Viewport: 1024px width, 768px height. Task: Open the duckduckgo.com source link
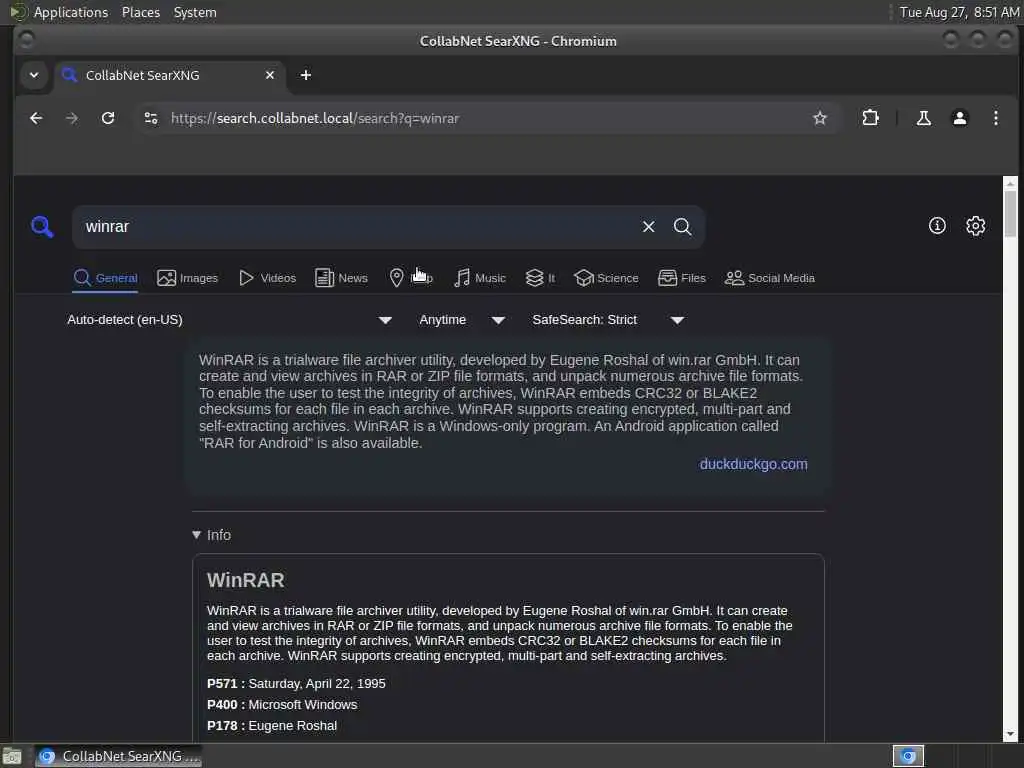(754, 464)
